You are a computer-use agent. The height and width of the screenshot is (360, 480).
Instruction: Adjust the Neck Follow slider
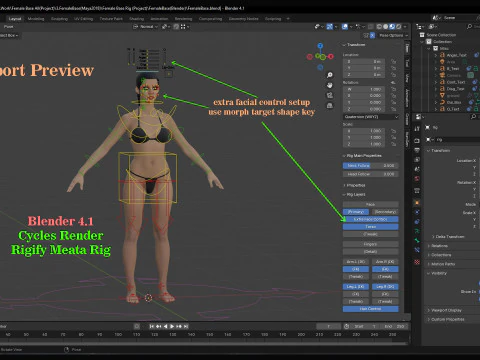370,166
